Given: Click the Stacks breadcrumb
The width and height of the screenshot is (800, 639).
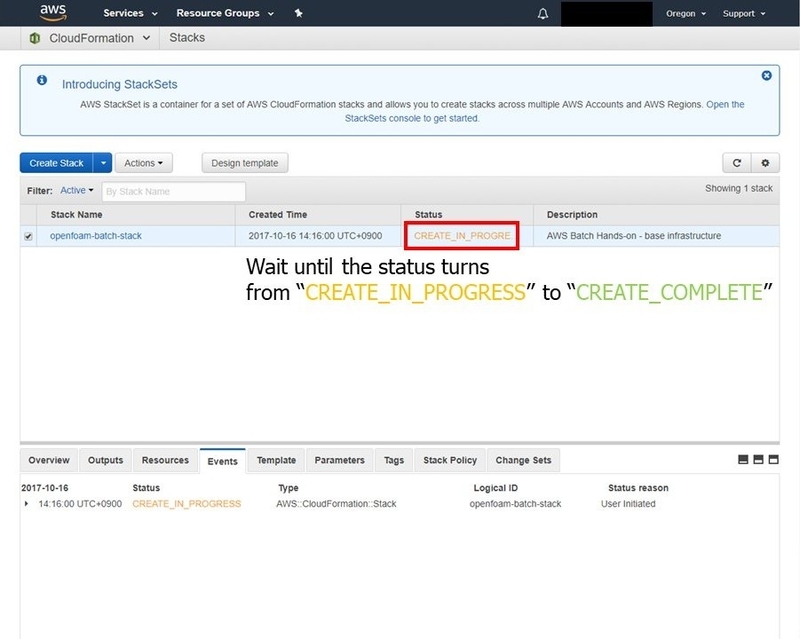Looking at the screenshot, I should pyautogui.click(x=187, y=38).
